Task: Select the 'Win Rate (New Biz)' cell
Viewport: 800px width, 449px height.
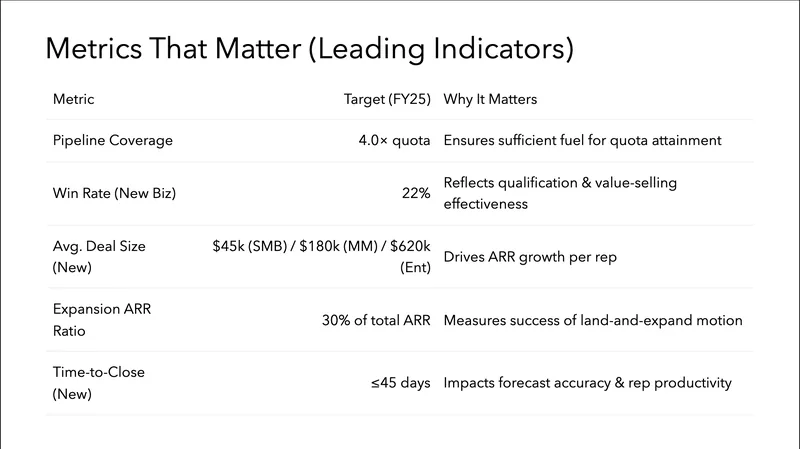Action: point(117,193)
